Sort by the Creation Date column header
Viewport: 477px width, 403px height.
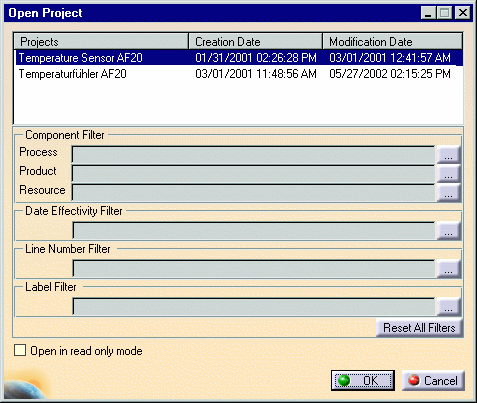click(256, 42)
